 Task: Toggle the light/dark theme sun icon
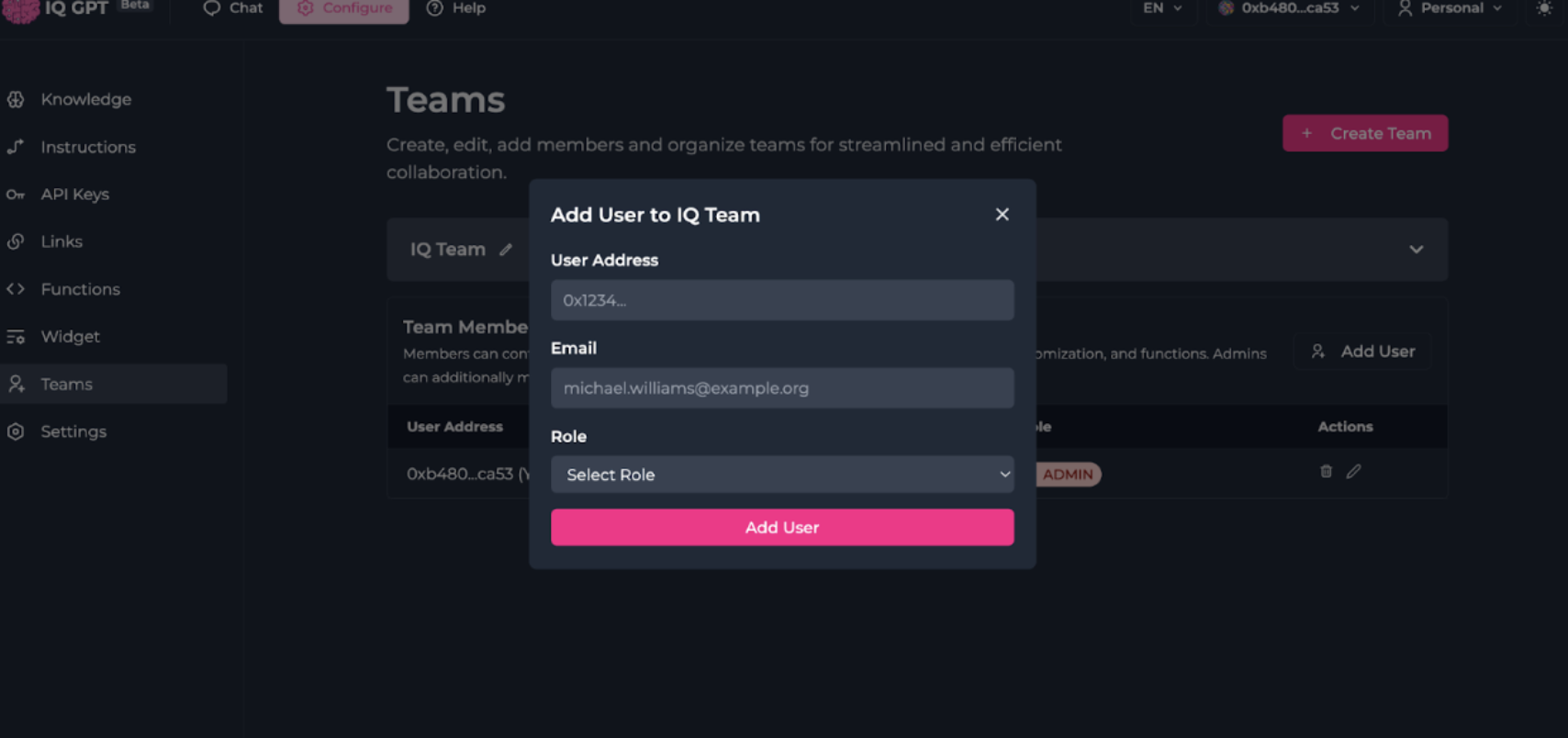1544,8
